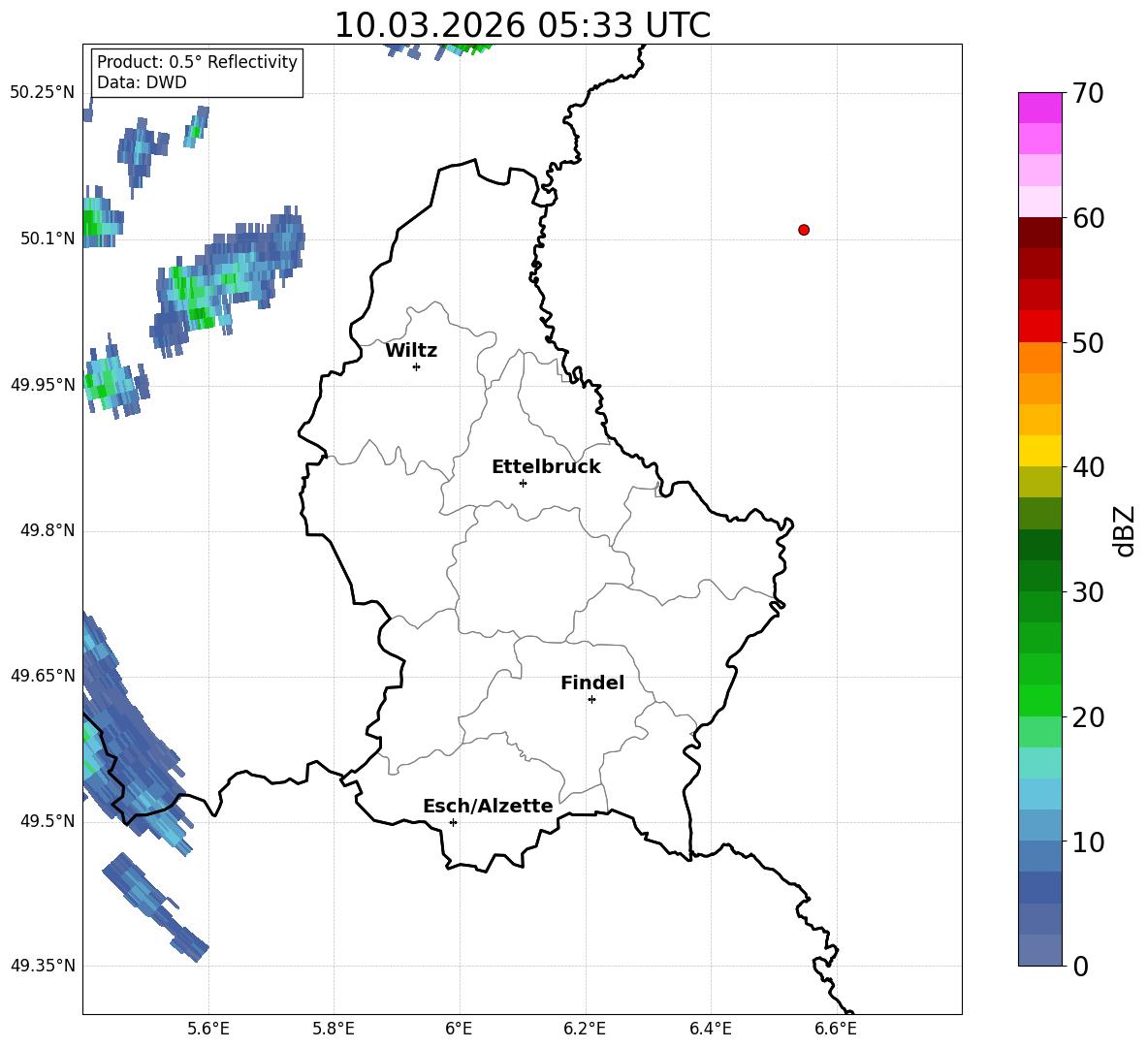This screenshot has width=1148, height=1048.
Task: Select the Esch/Alzette city label
Action: point(488,806)
